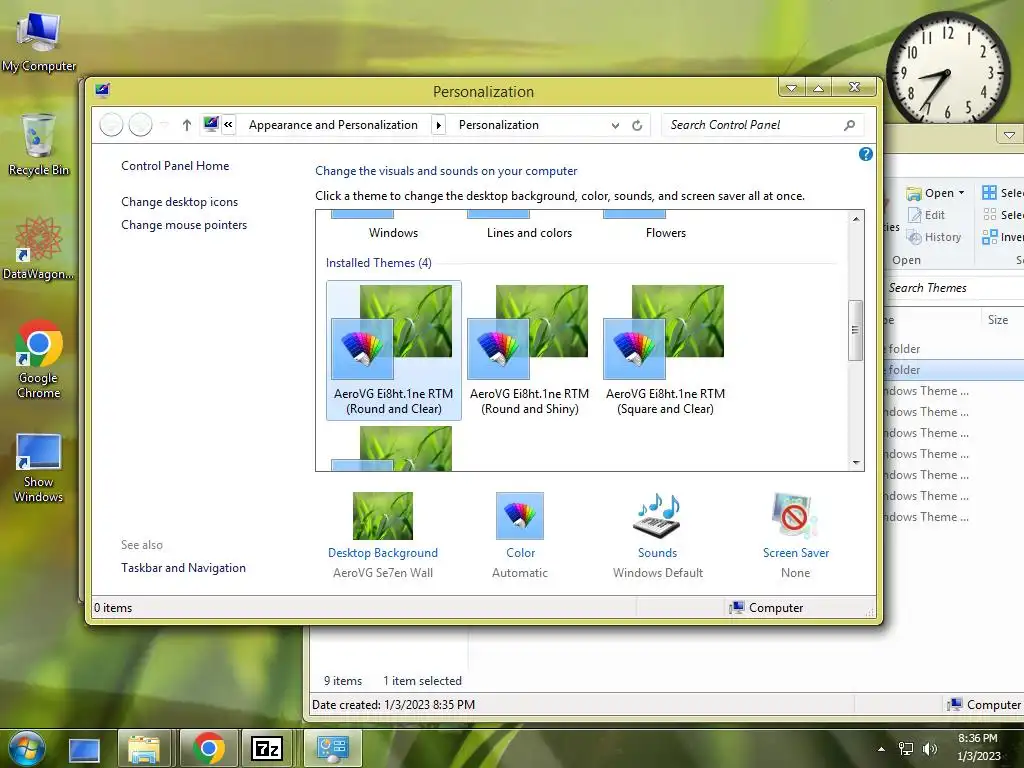Click the Forward navigation arrow

point(140,124)
